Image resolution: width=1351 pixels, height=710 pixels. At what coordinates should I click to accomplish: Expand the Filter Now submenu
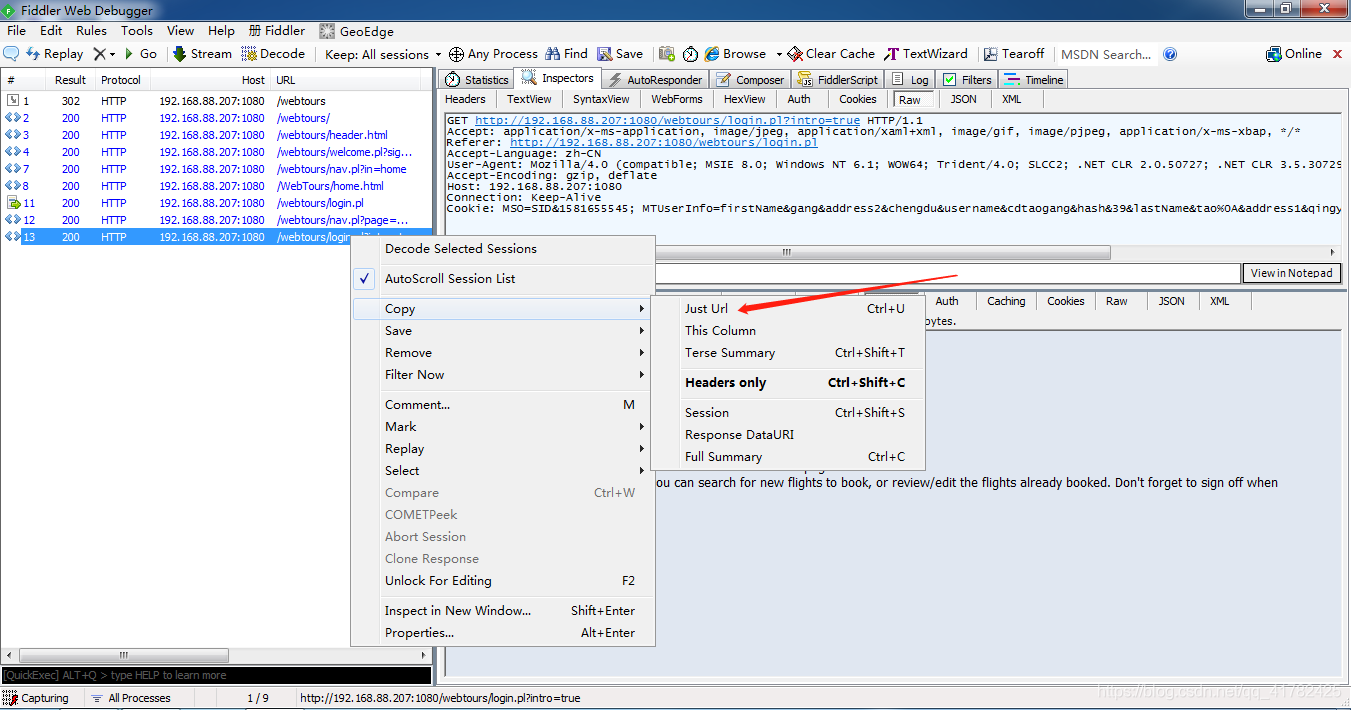point(502,375)
